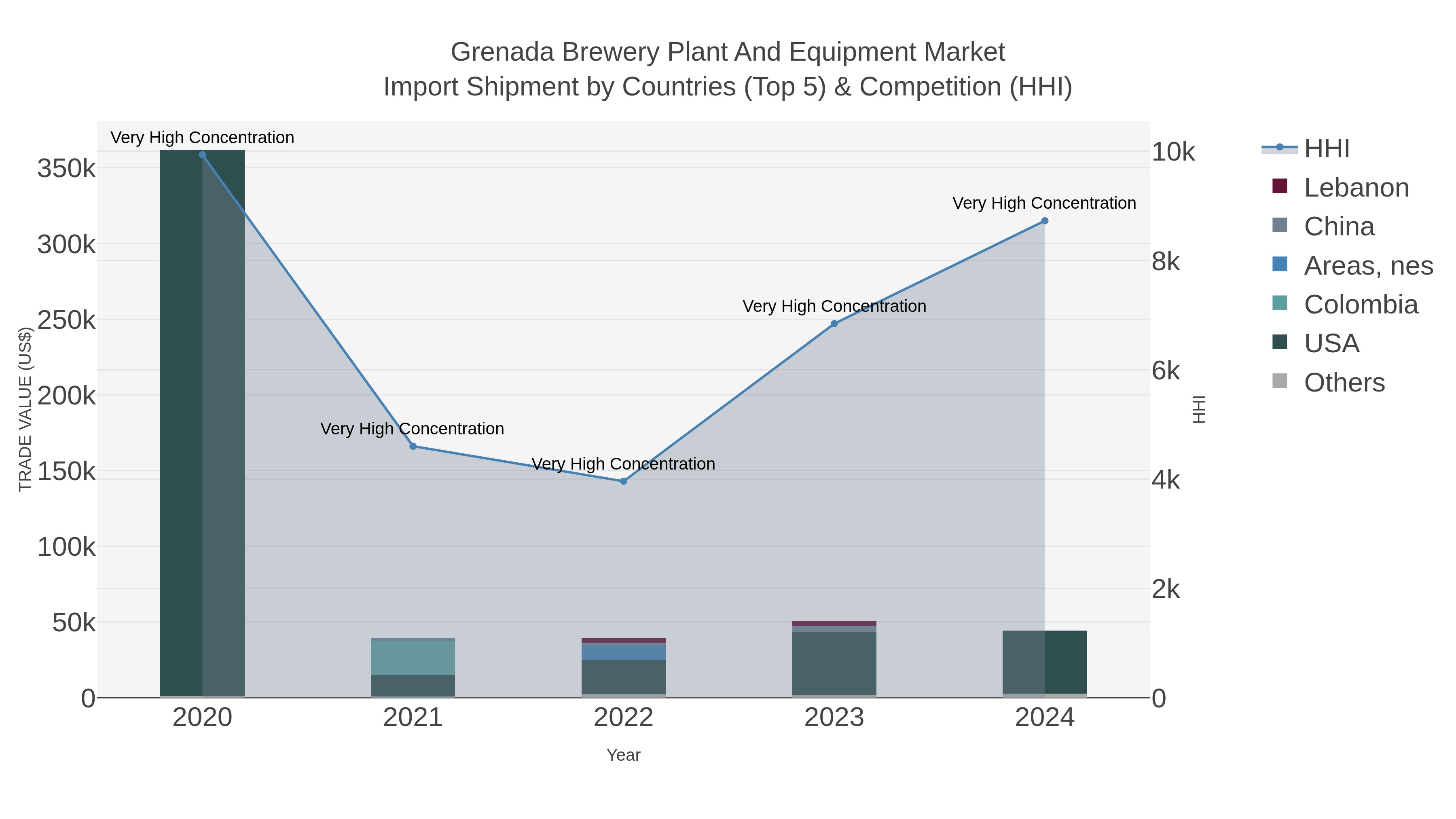This screenshot has height=819, width=1456.
Task: Click the Areas, nes segment in 2022 bar
Action: pos(623,652)
